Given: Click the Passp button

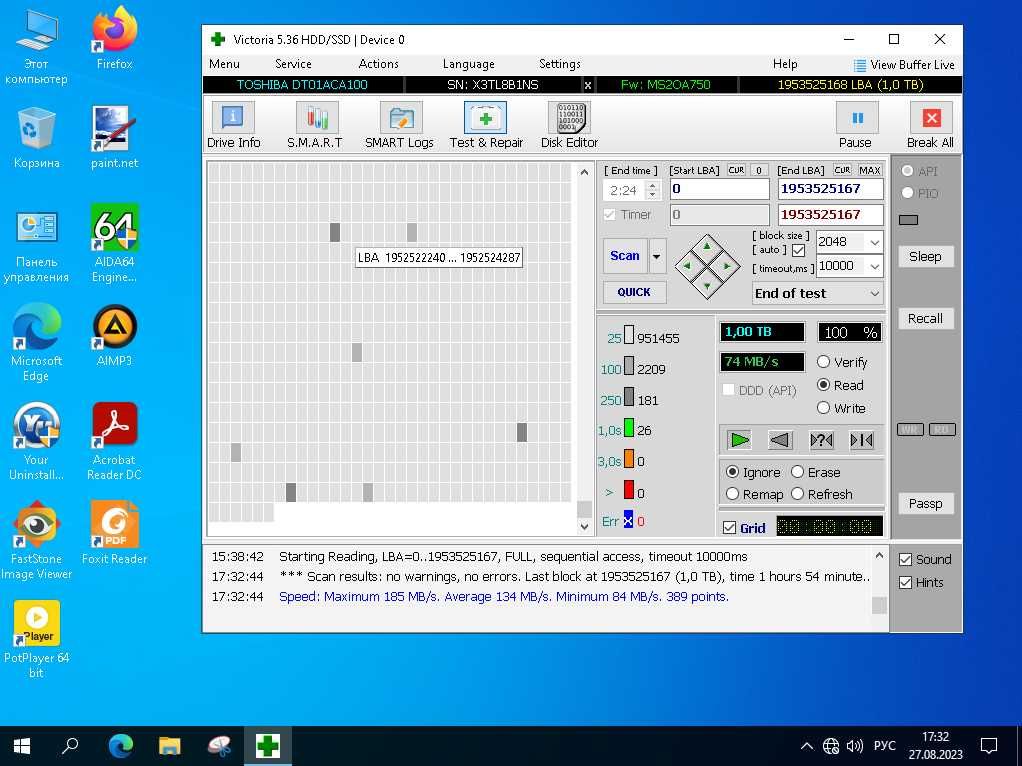Looking at the screenshot, I should pos(925,504).
